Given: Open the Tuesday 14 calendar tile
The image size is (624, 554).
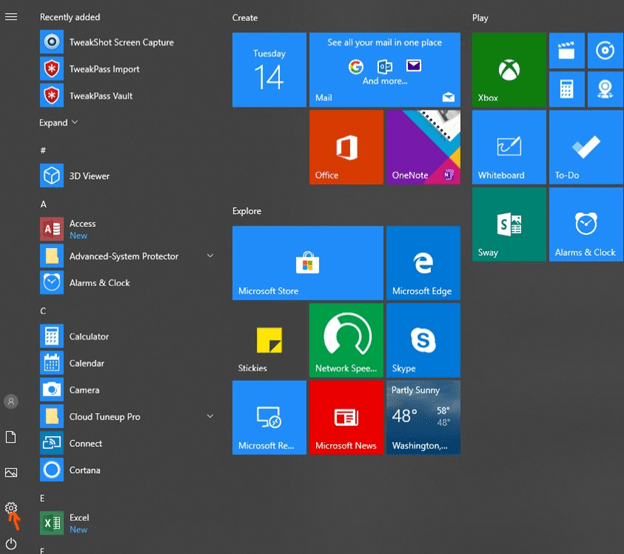Looking at the screenshot, I should pos(269,70).
